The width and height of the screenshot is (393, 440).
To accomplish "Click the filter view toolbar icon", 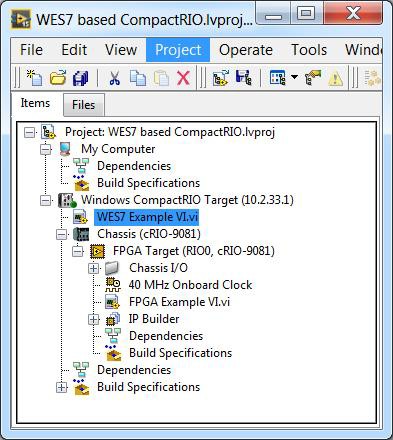I will click(x=277, y=78).
